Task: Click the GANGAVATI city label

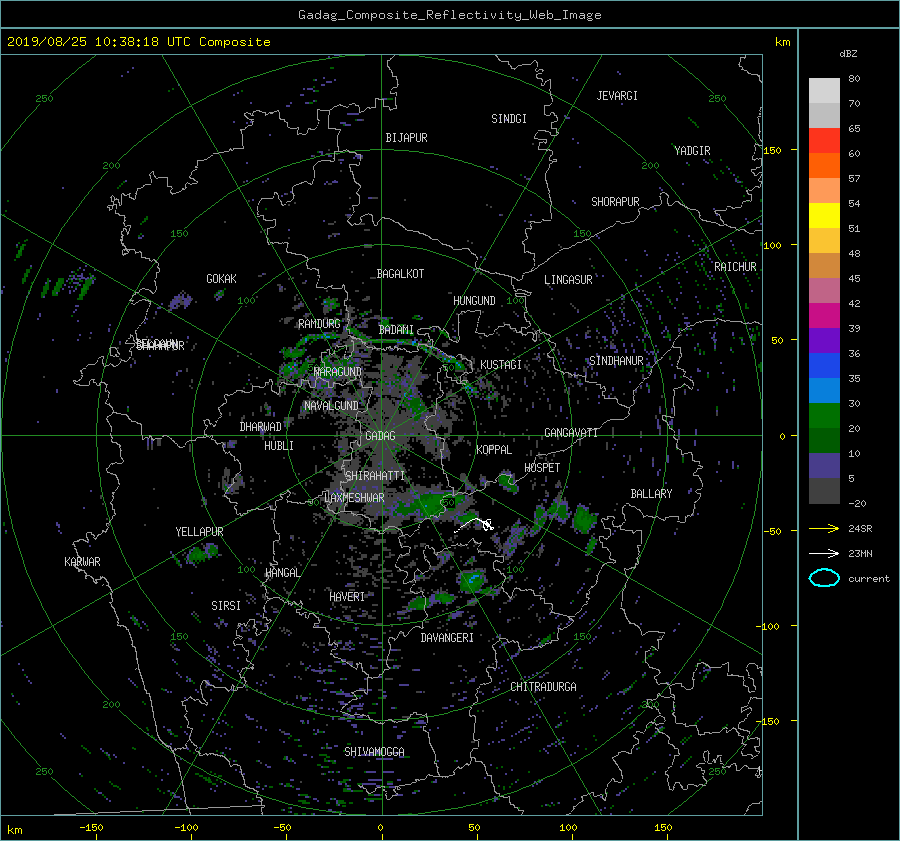Action: coord(571,433)
